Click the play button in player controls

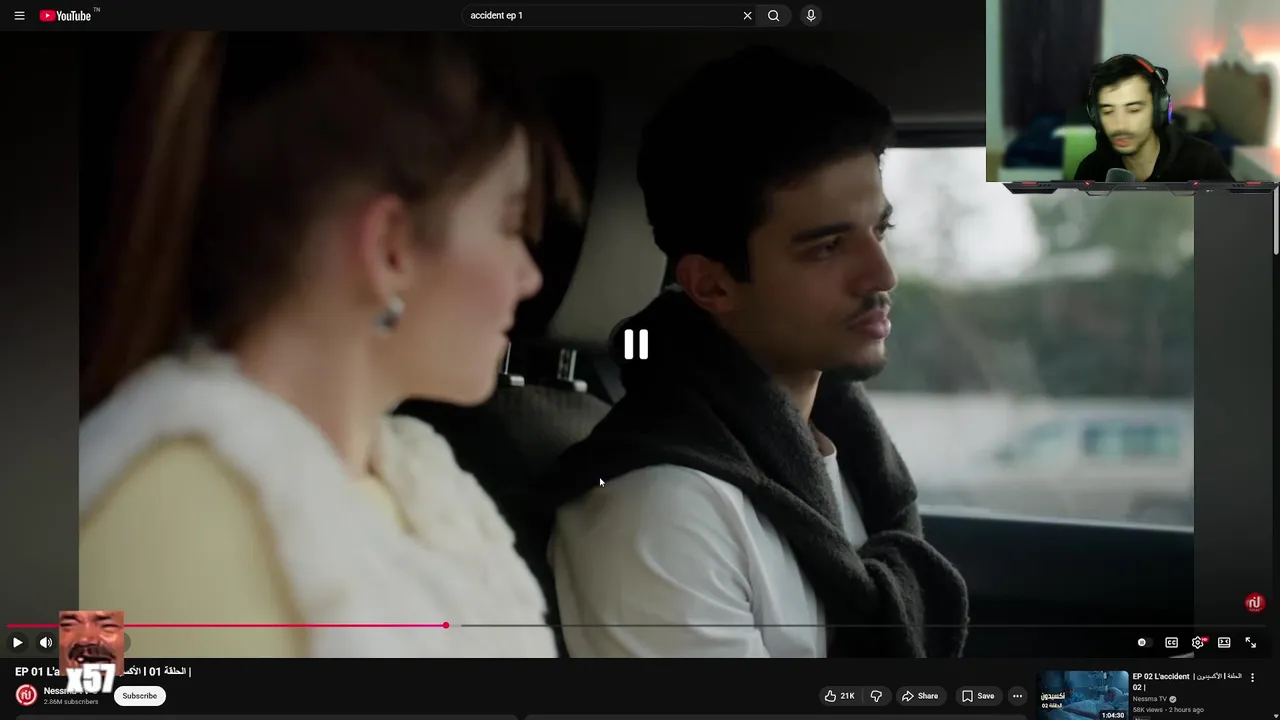coord(17,643)
